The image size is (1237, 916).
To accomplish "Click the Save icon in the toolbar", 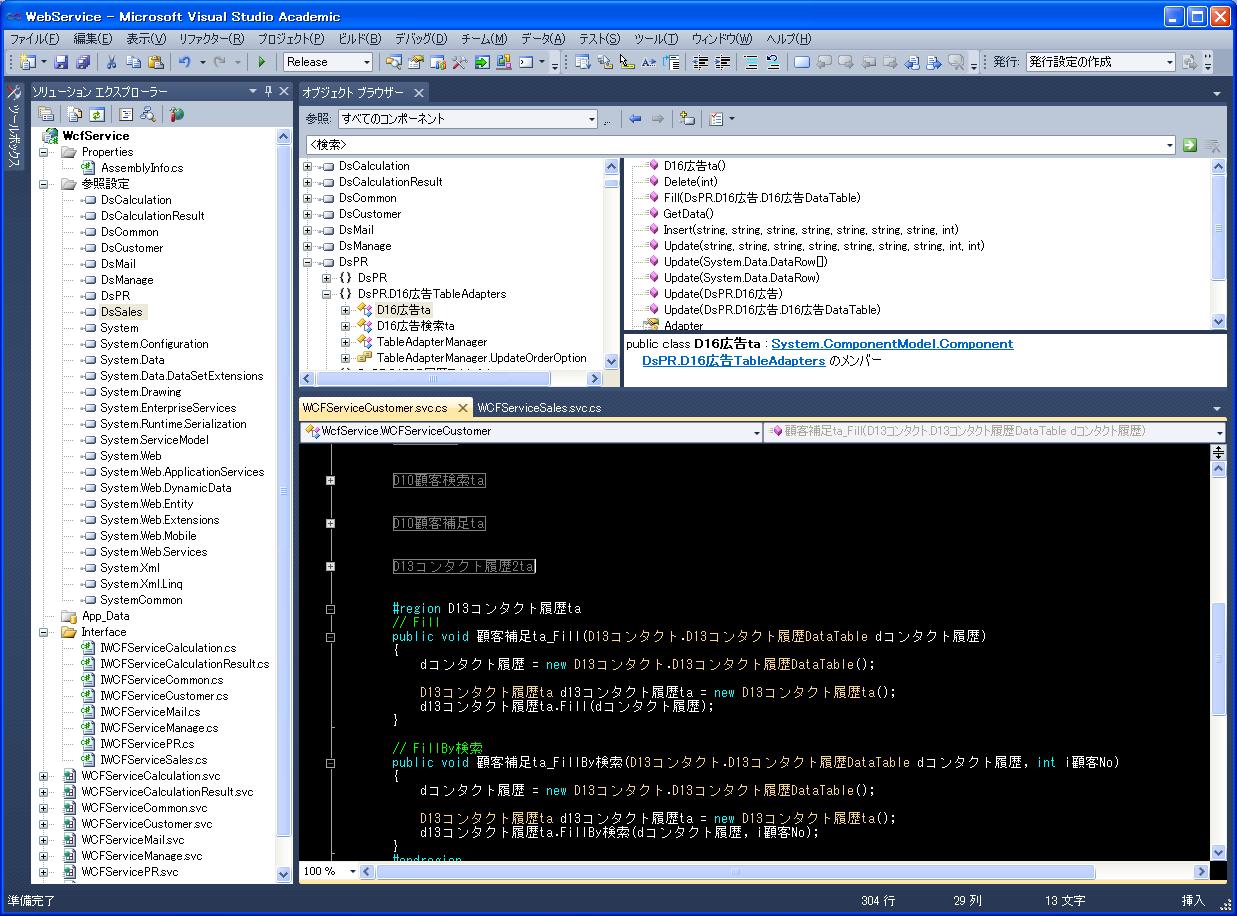I will [61, 62].
